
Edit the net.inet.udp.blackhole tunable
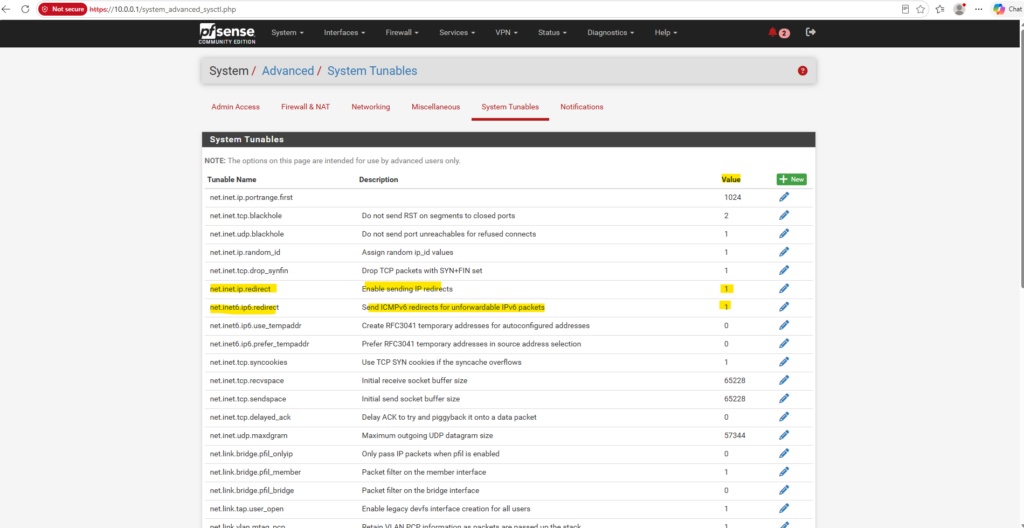(784, 233)
